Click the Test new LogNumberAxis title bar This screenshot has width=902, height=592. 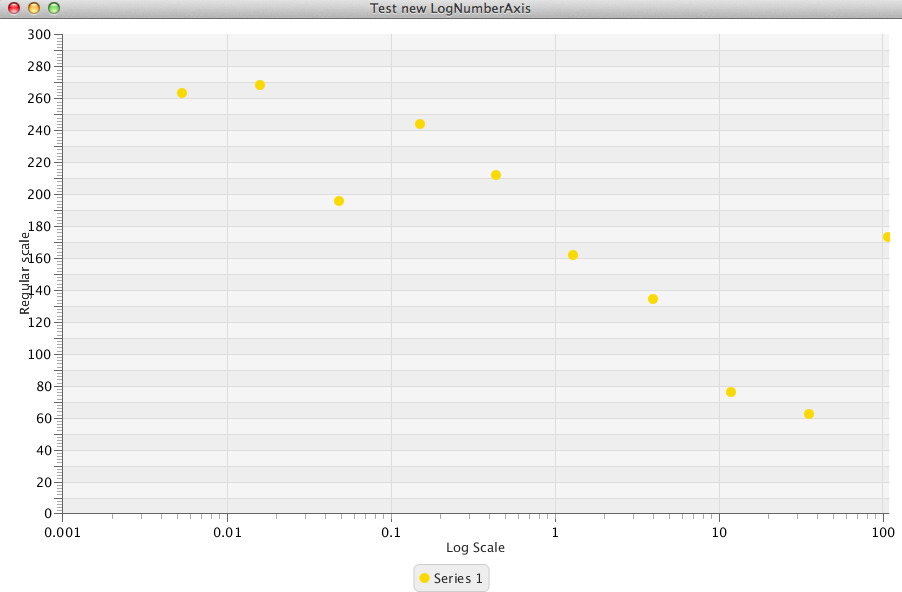pyautogui.click(x=450, y=9)
